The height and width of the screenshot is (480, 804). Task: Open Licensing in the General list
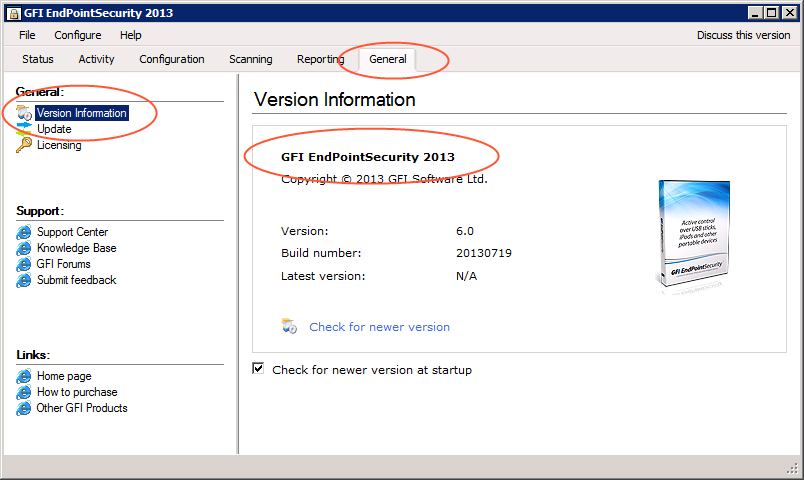point(59,145)
